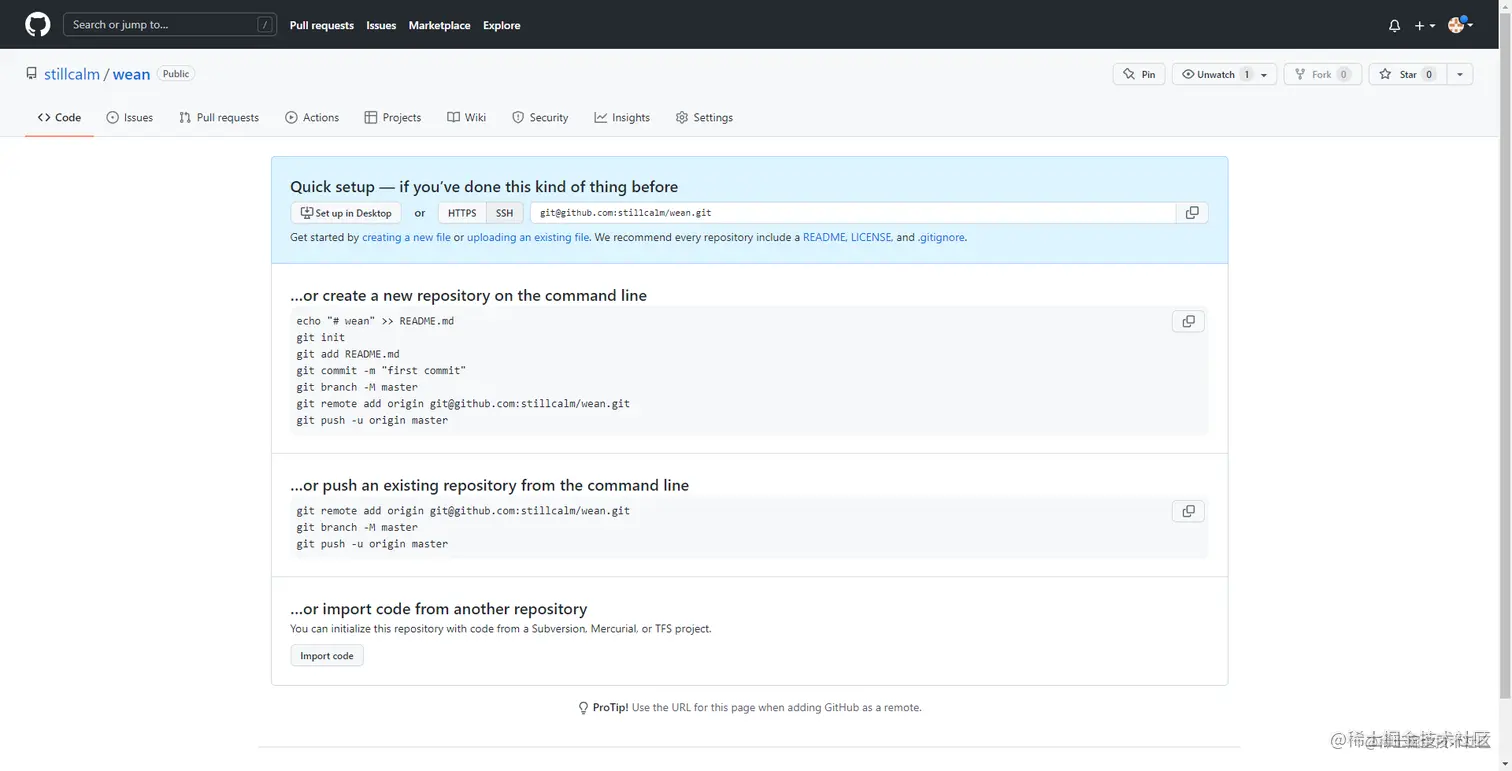Screen dimensions: 1512x771
Task: Open the Security tab
Action: tap(540, 117)
